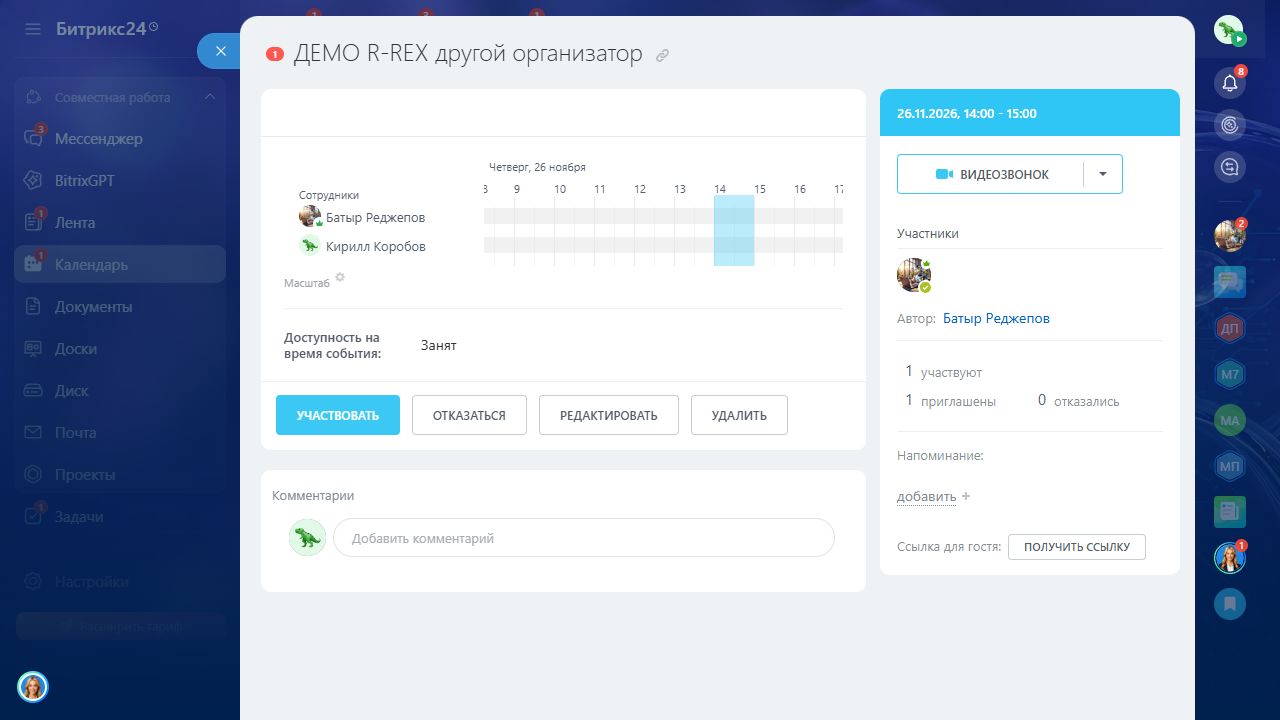
Task: Click the bookmark icon in right bar
Action: click(1230, 604)
